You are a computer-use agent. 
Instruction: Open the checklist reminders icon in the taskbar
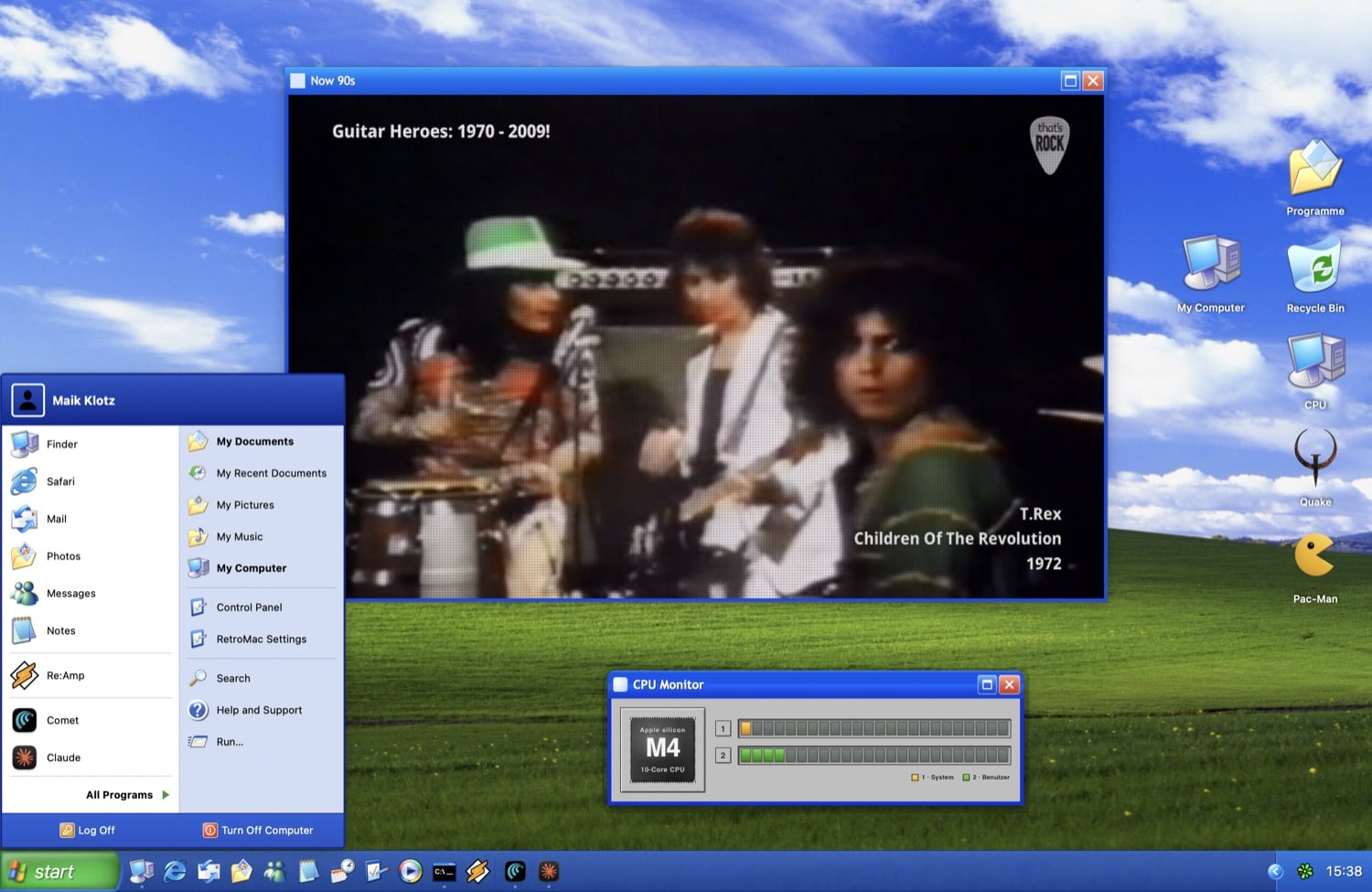(377, 871)
